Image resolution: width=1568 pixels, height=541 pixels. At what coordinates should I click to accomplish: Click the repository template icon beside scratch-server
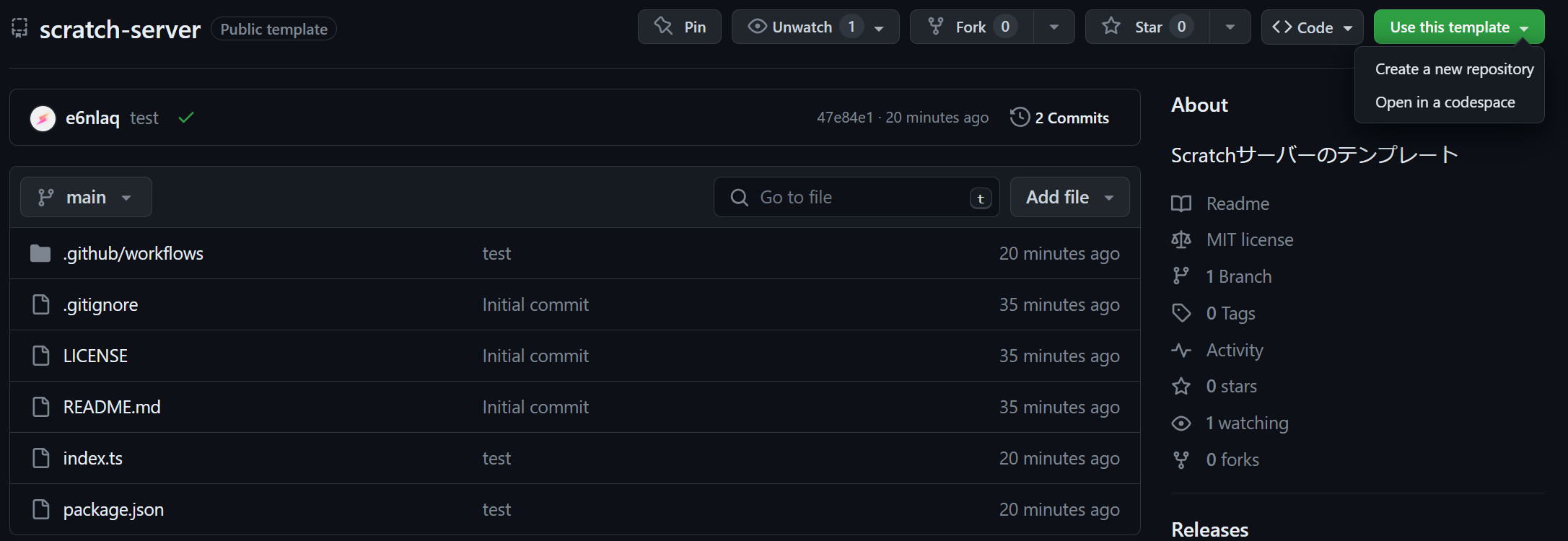click(x=19, y=28)
